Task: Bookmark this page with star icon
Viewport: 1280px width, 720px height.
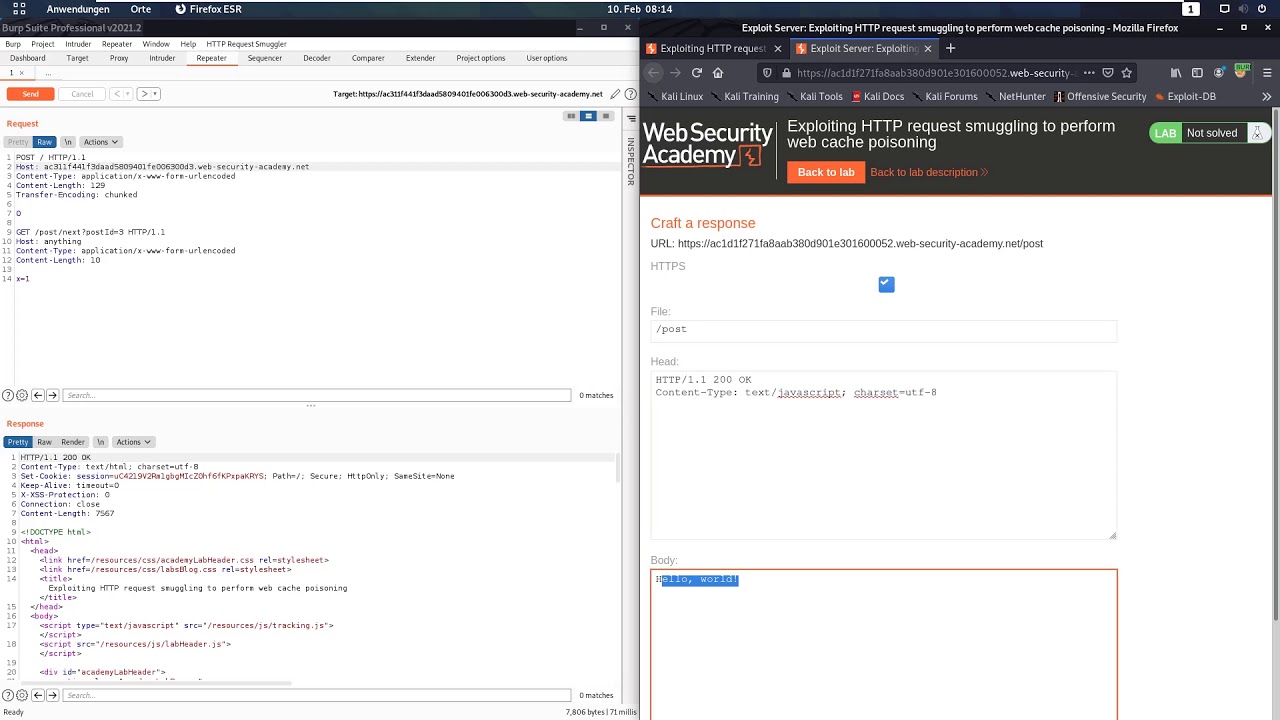Action: (1127, 73)
